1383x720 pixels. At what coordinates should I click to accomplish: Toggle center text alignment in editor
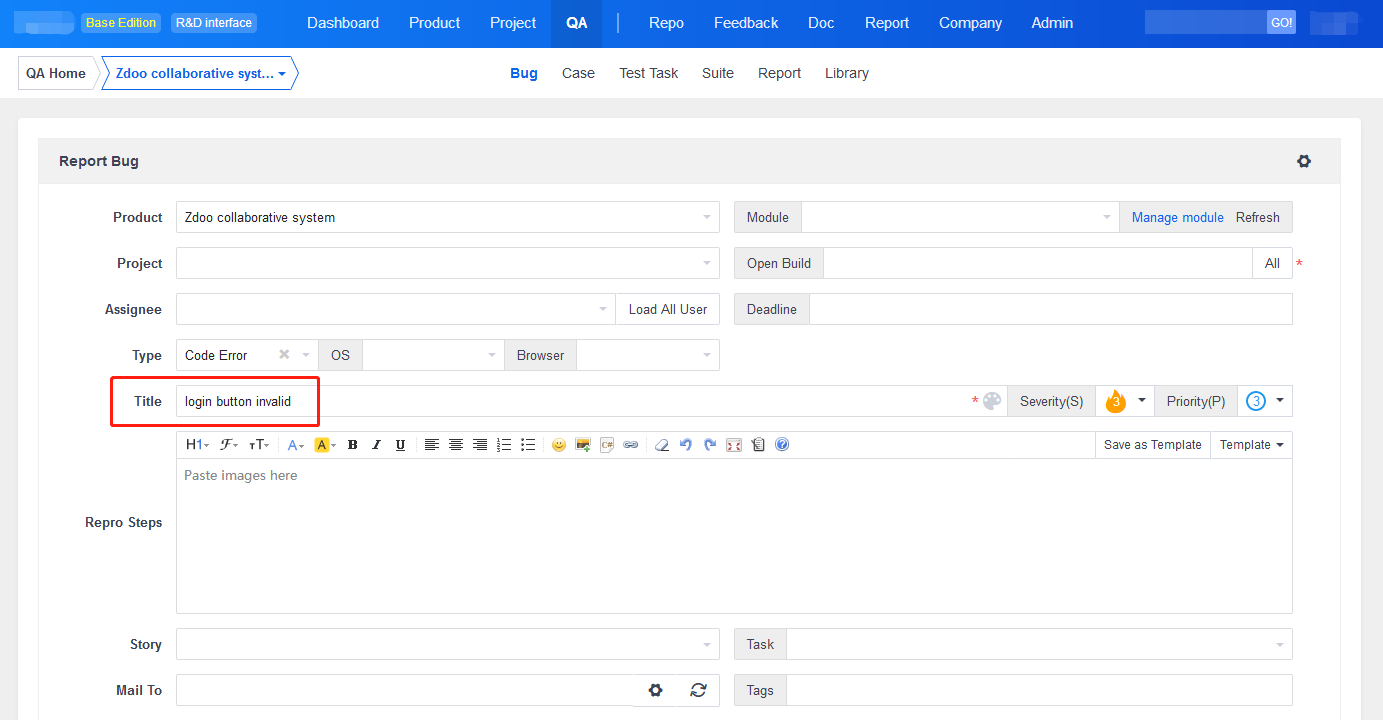(456, 445)
